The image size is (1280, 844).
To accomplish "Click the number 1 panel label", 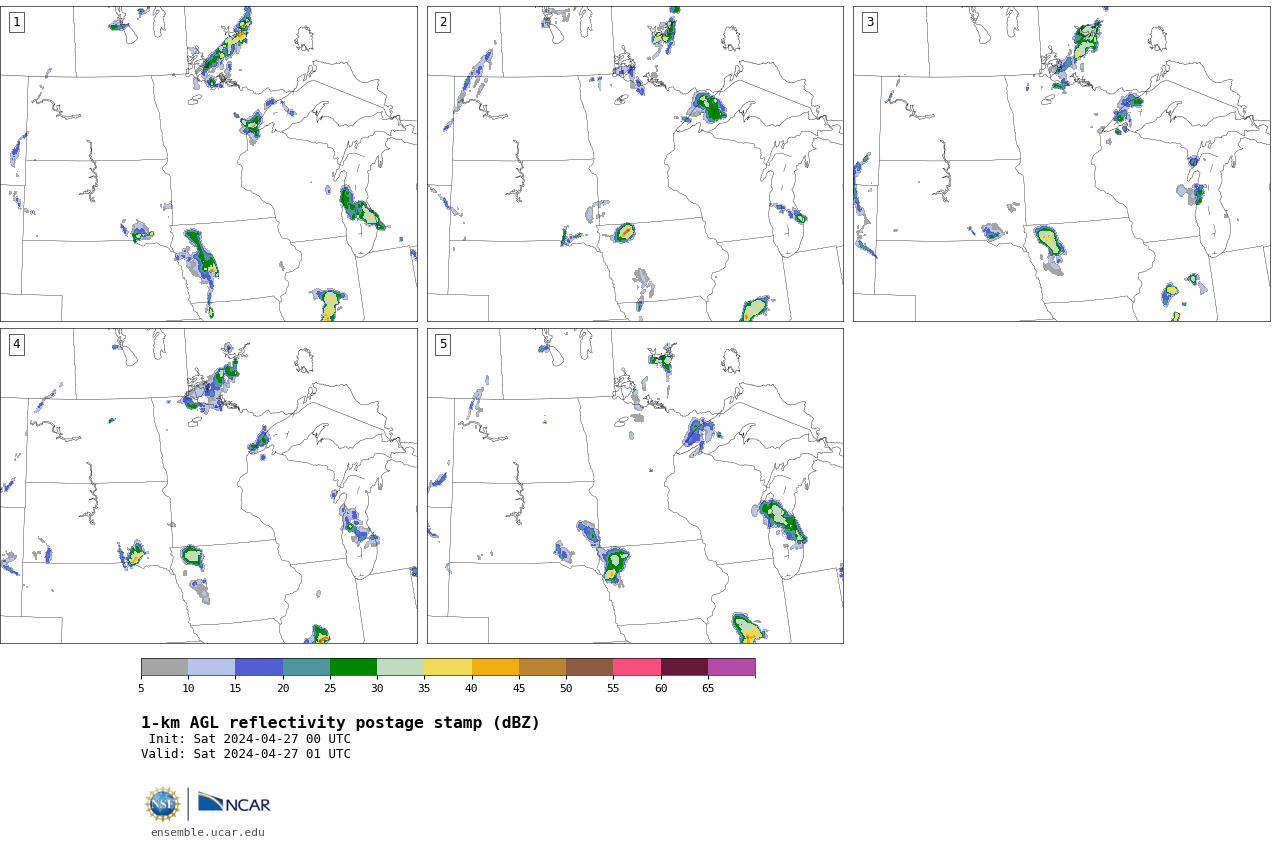I will click(16, 22).
